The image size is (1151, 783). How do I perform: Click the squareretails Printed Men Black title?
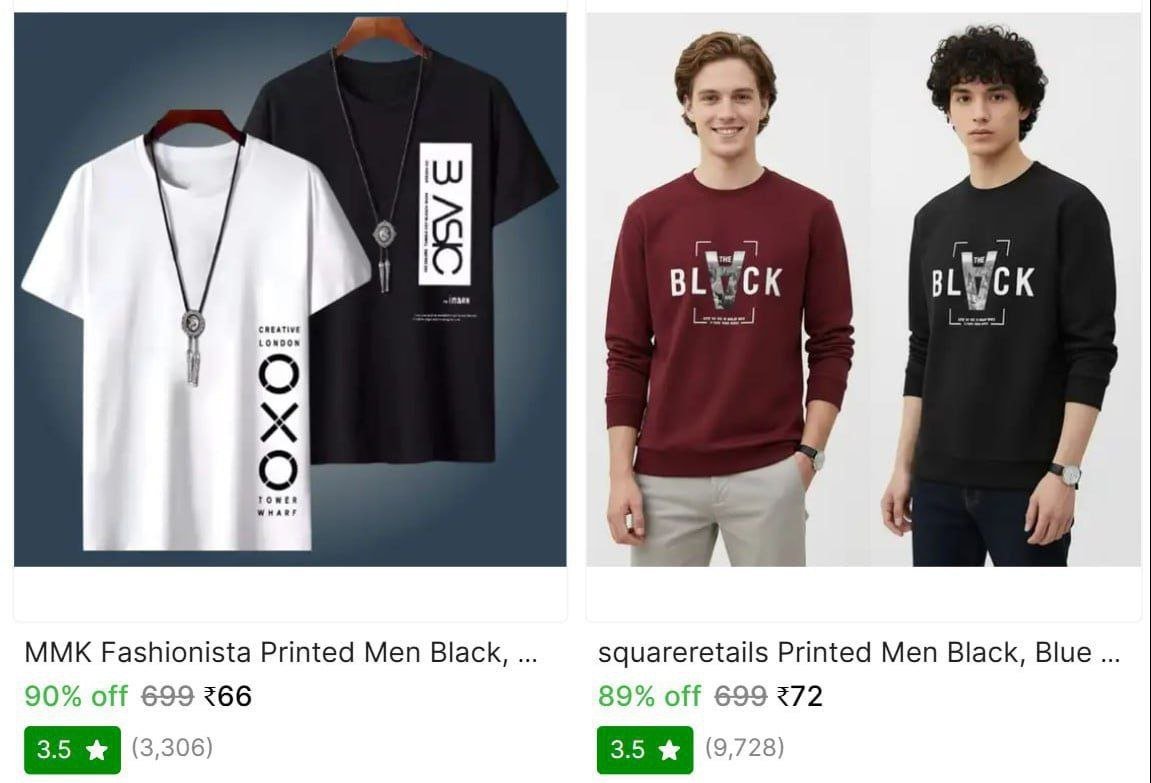(x=859, y=653)
